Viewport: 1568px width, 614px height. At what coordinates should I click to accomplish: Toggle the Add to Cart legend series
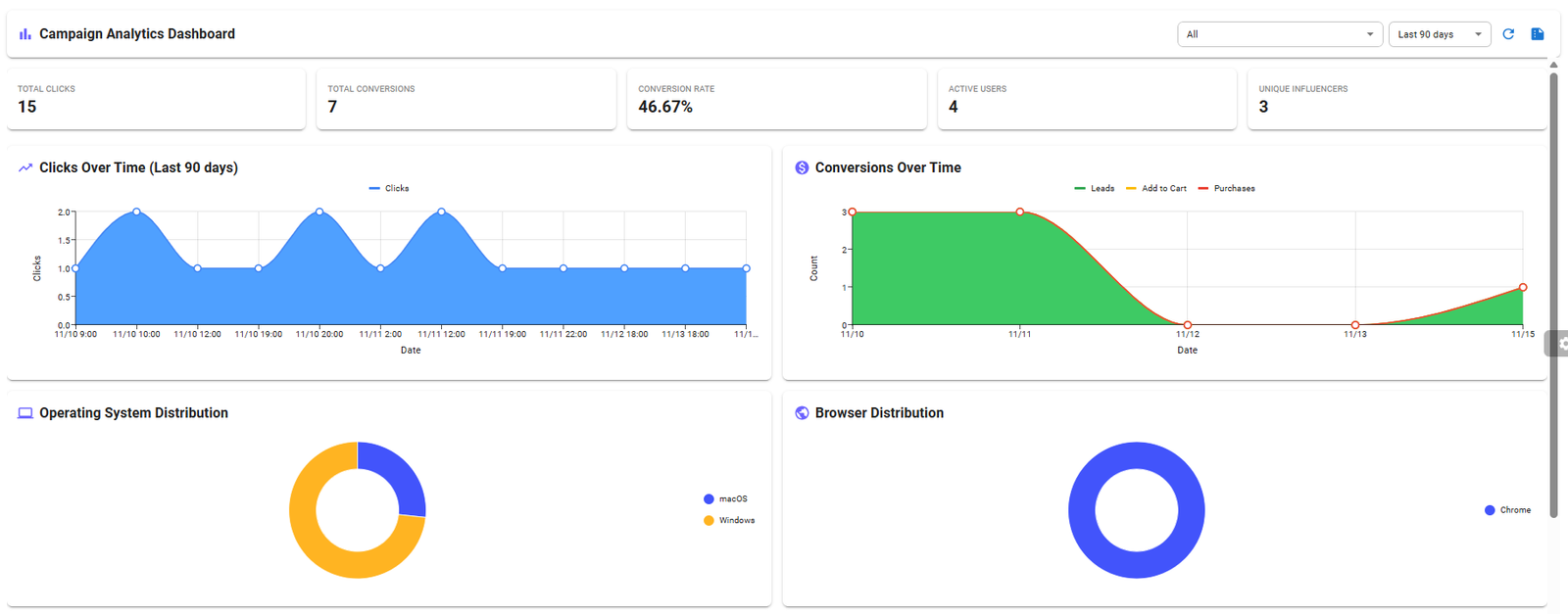coord(1156,188)
